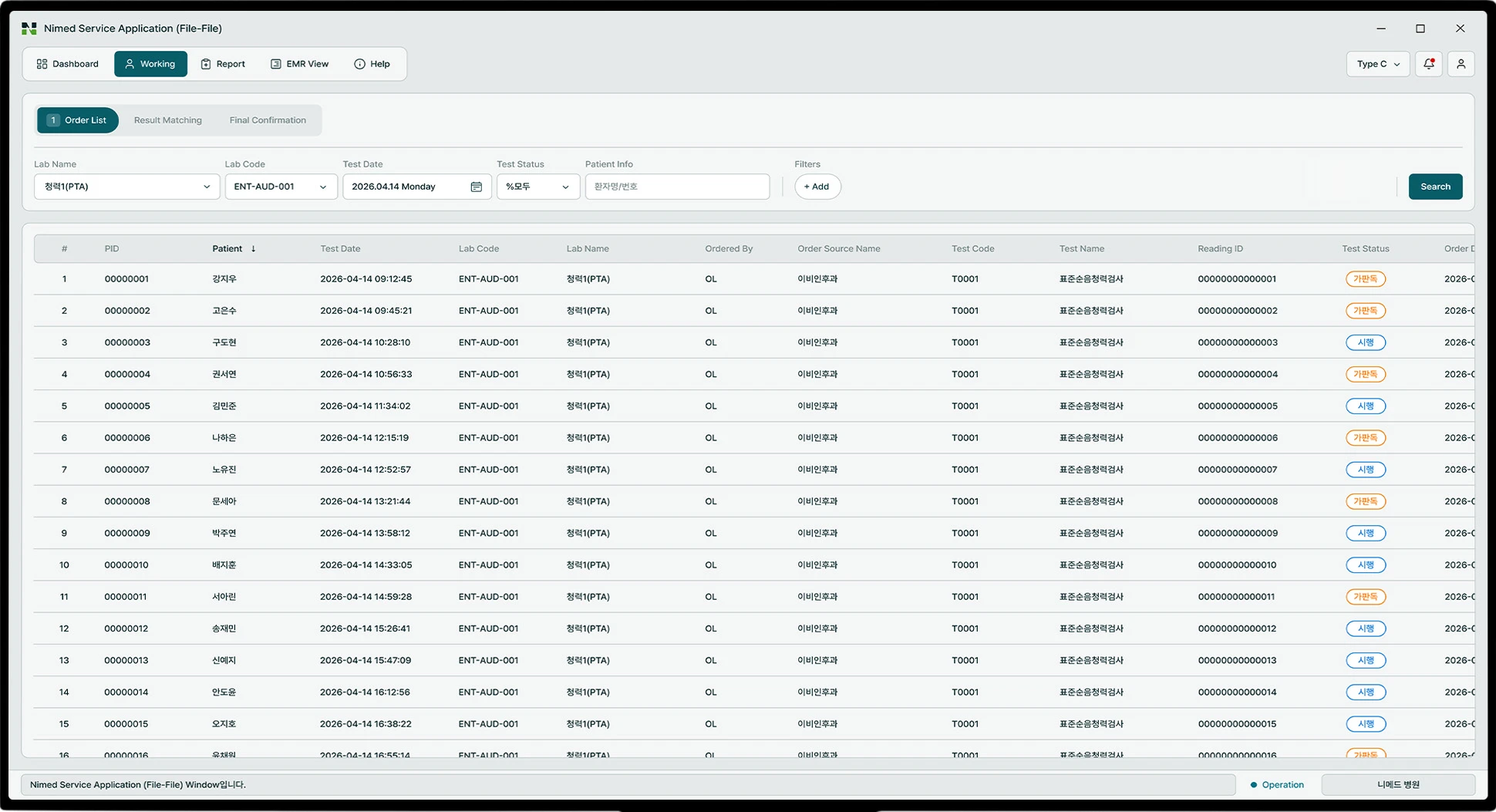Open the Help menu
The height and width of the screenshot is (812, 1496).
tap(372, 64)
